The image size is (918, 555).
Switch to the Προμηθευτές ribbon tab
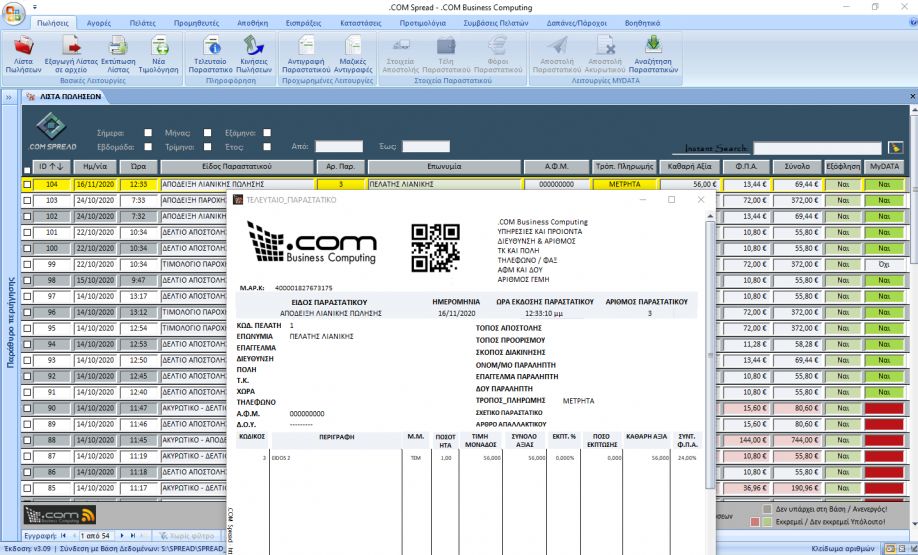(x=196, y=23)
